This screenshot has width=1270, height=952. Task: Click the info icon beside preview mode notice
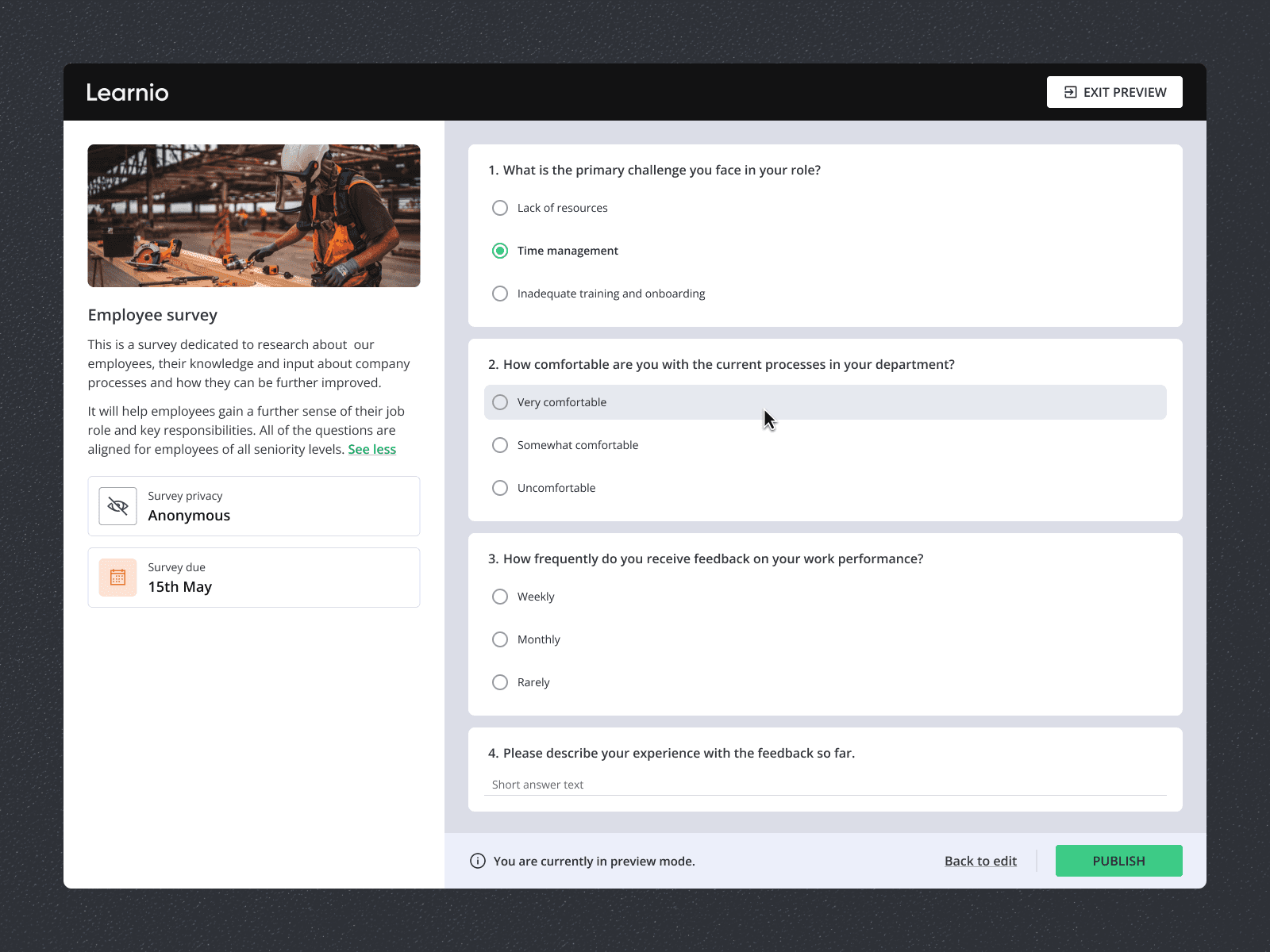coord(478,861)
